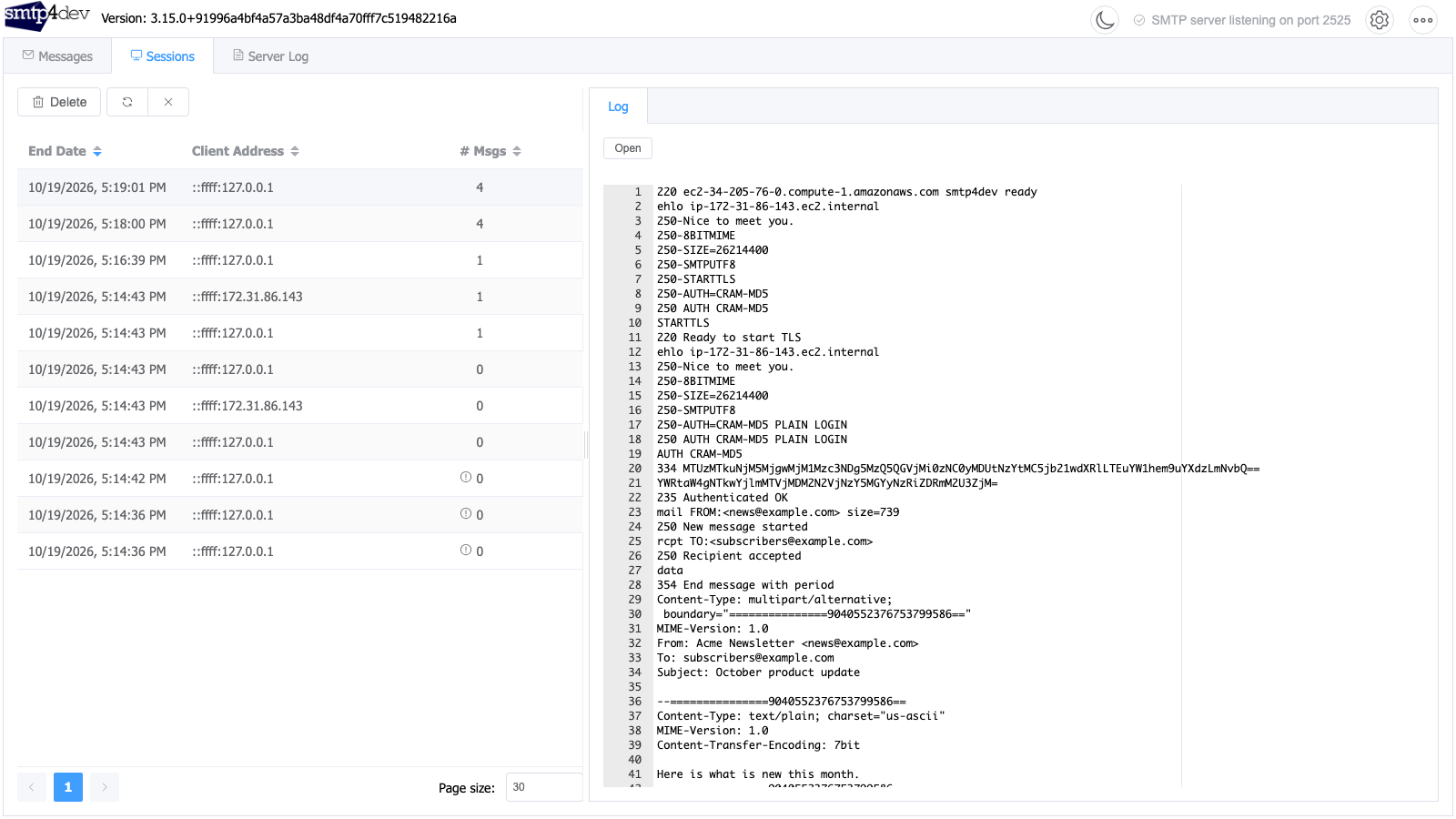The height and width of the screenshot is (819, 1456).
Task: Click the Delete session button
Action: click(59, 102)
